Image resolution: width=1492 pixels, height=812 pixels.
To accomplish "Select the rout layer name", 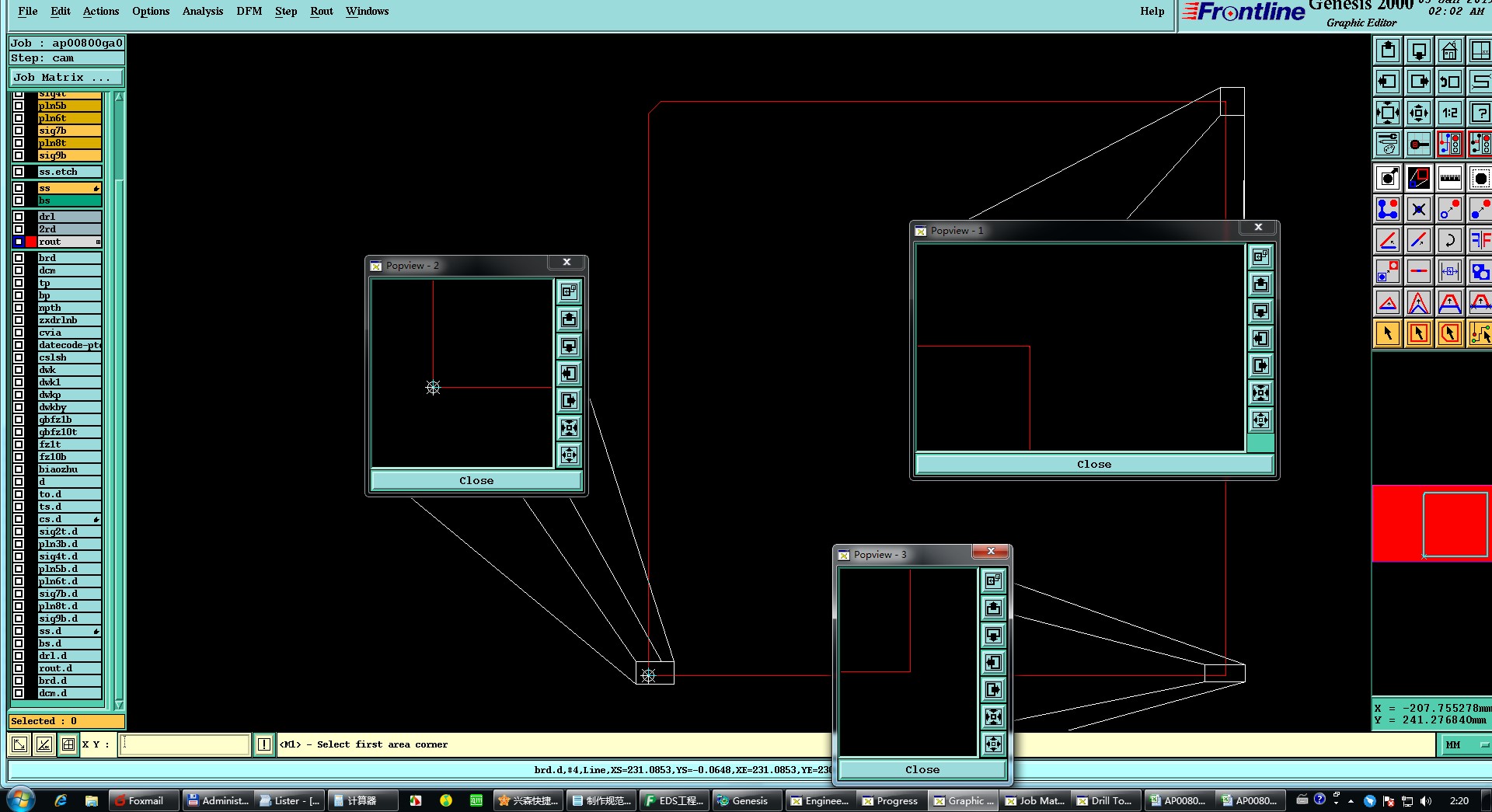I will click(x=69, y=242).
